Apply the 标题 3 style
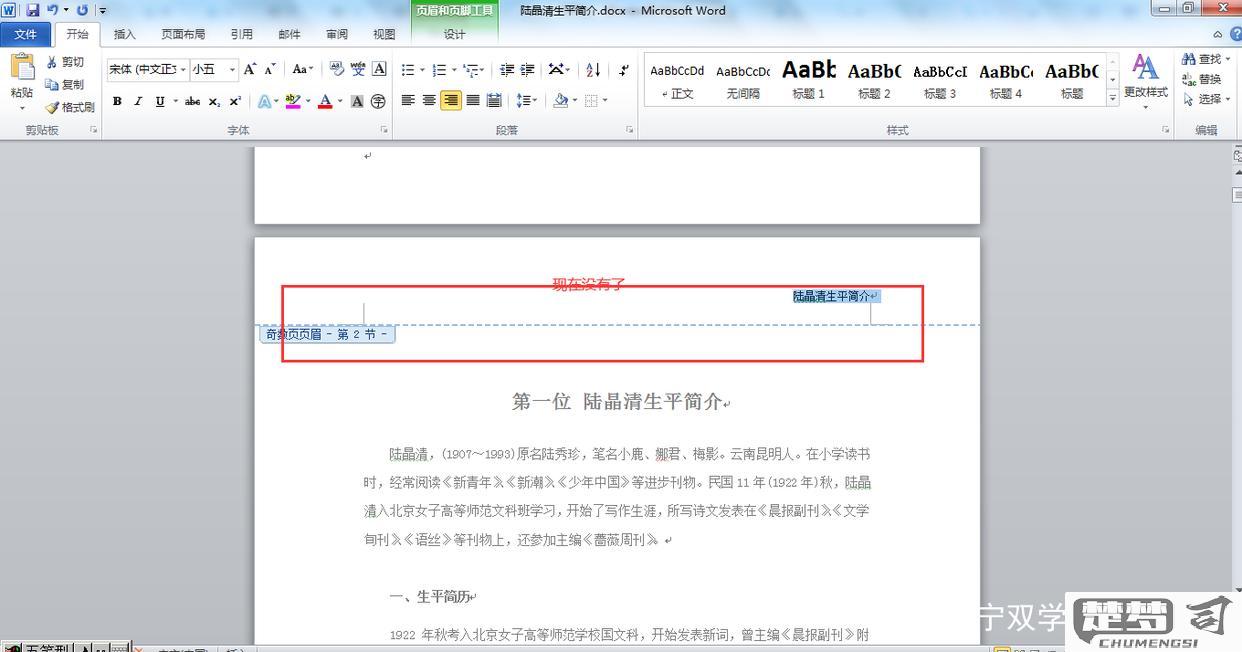The height and width of the screenshot is (652, 1242). coord(940,80)
